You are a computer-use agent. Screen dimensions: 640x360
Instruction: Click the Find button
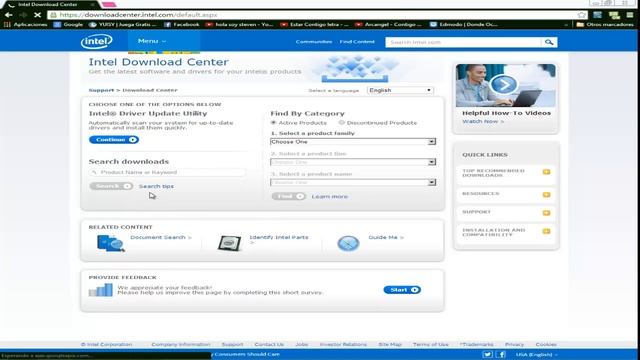[x=289, y=196]
